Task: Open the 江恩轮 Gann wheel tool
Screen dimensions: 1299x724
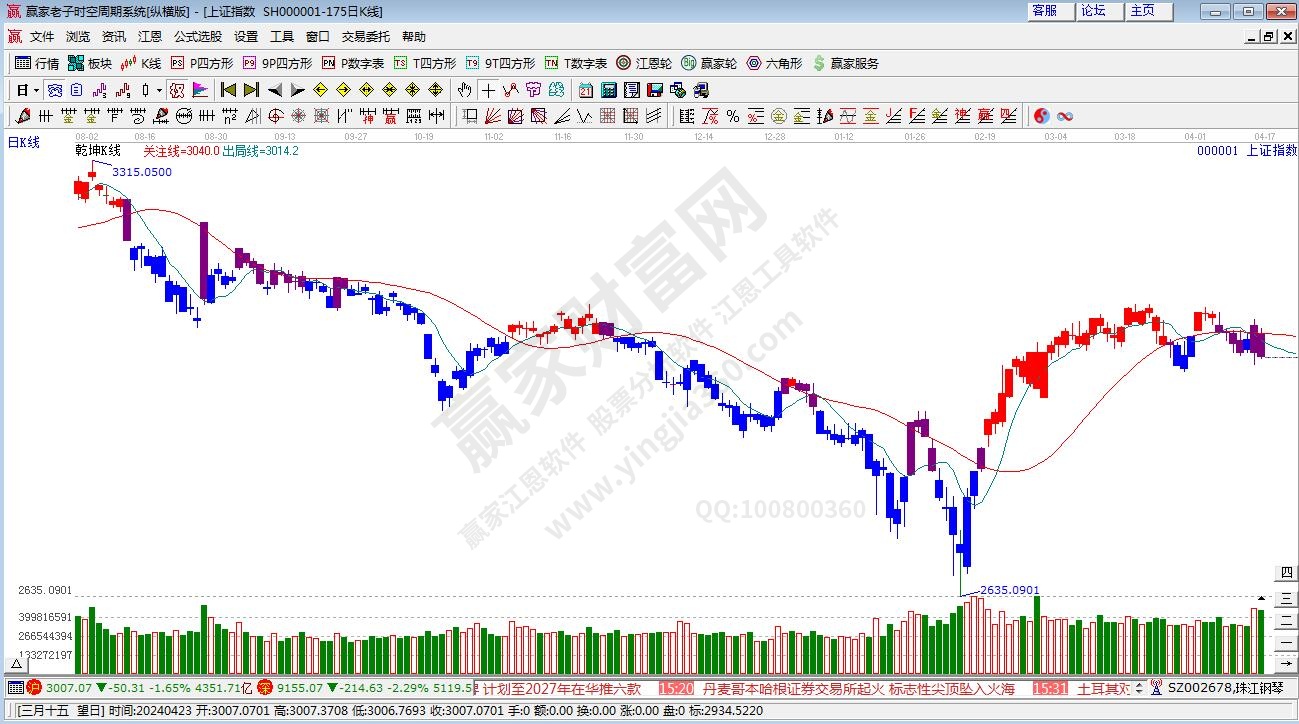Action: point(644,63)
